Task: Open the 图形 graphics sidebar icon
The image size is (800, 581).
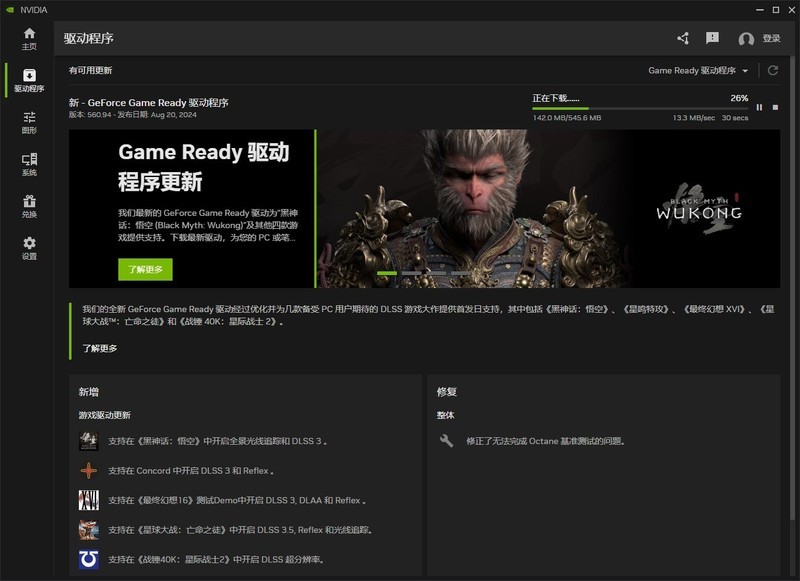Action: point(29,122)
